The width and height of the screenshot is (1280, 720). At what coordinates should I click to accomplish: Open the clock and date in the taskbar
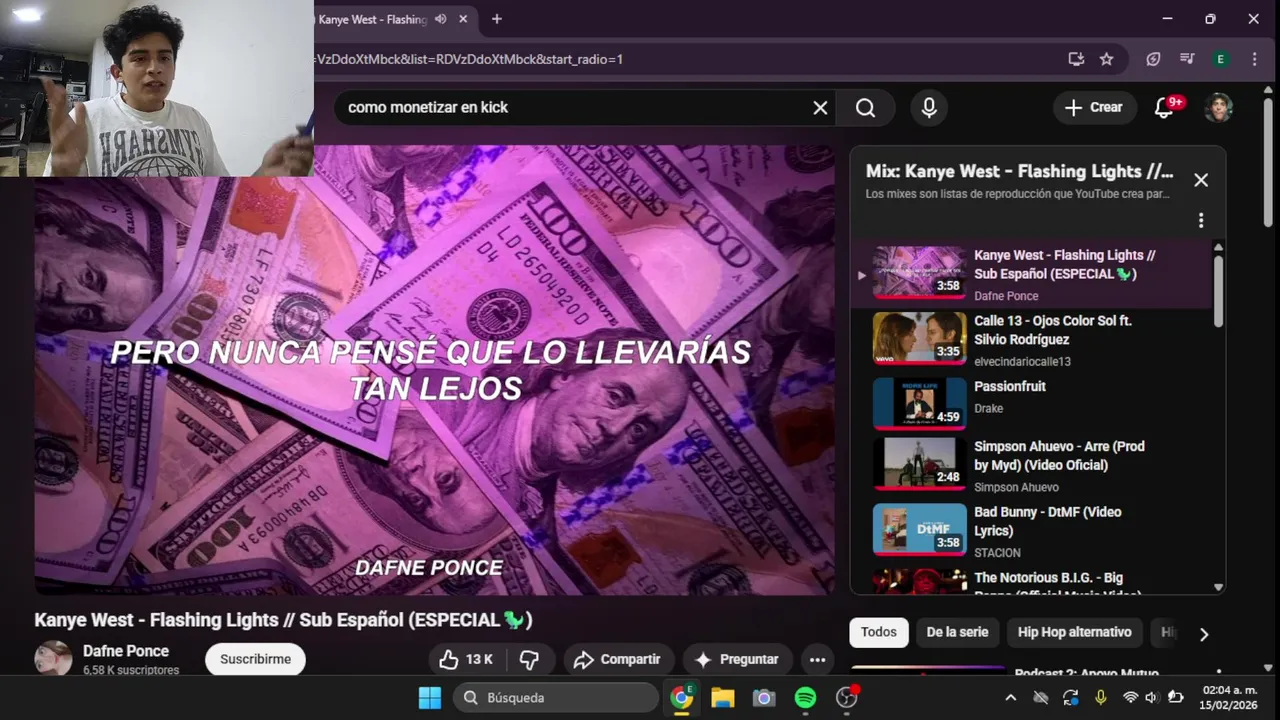[x=1229, y=698]
